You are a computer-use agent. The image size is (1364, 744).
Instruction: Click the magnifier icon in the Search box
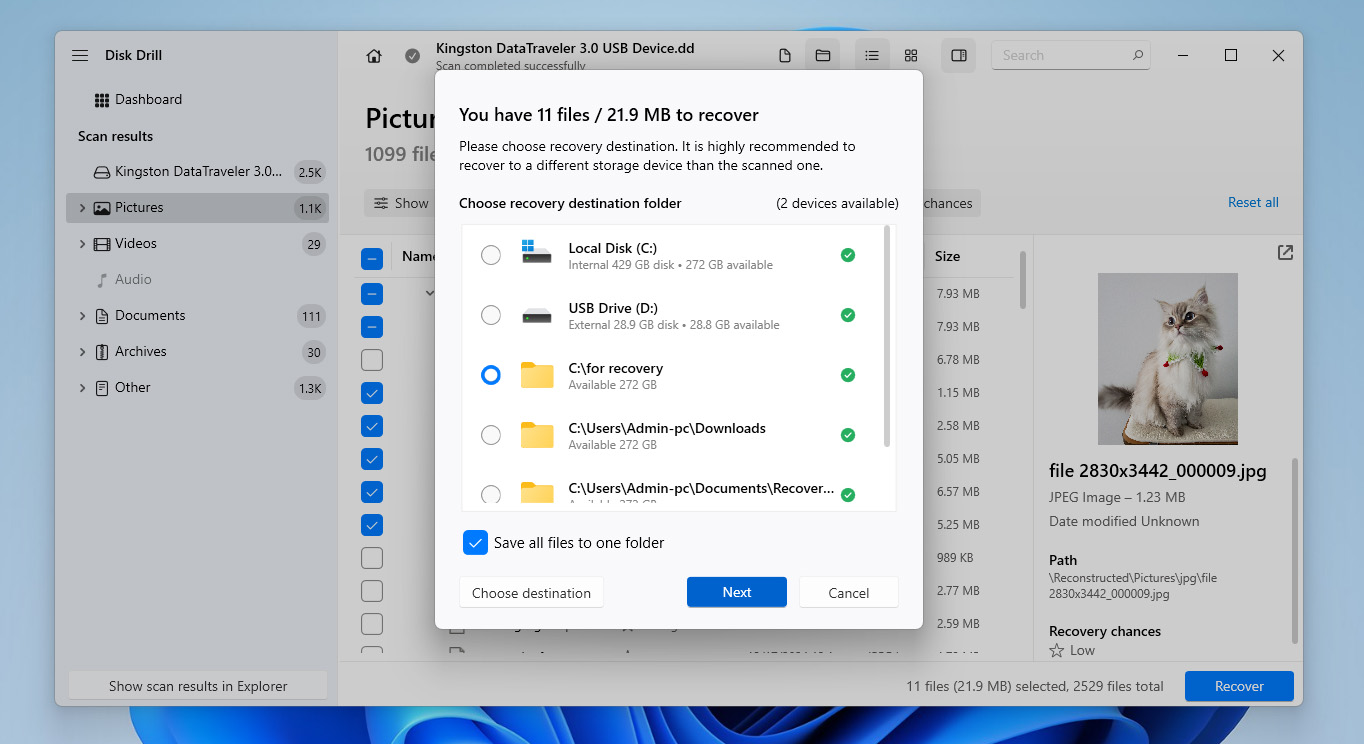pyautogui.click(x=1137, y=56)
